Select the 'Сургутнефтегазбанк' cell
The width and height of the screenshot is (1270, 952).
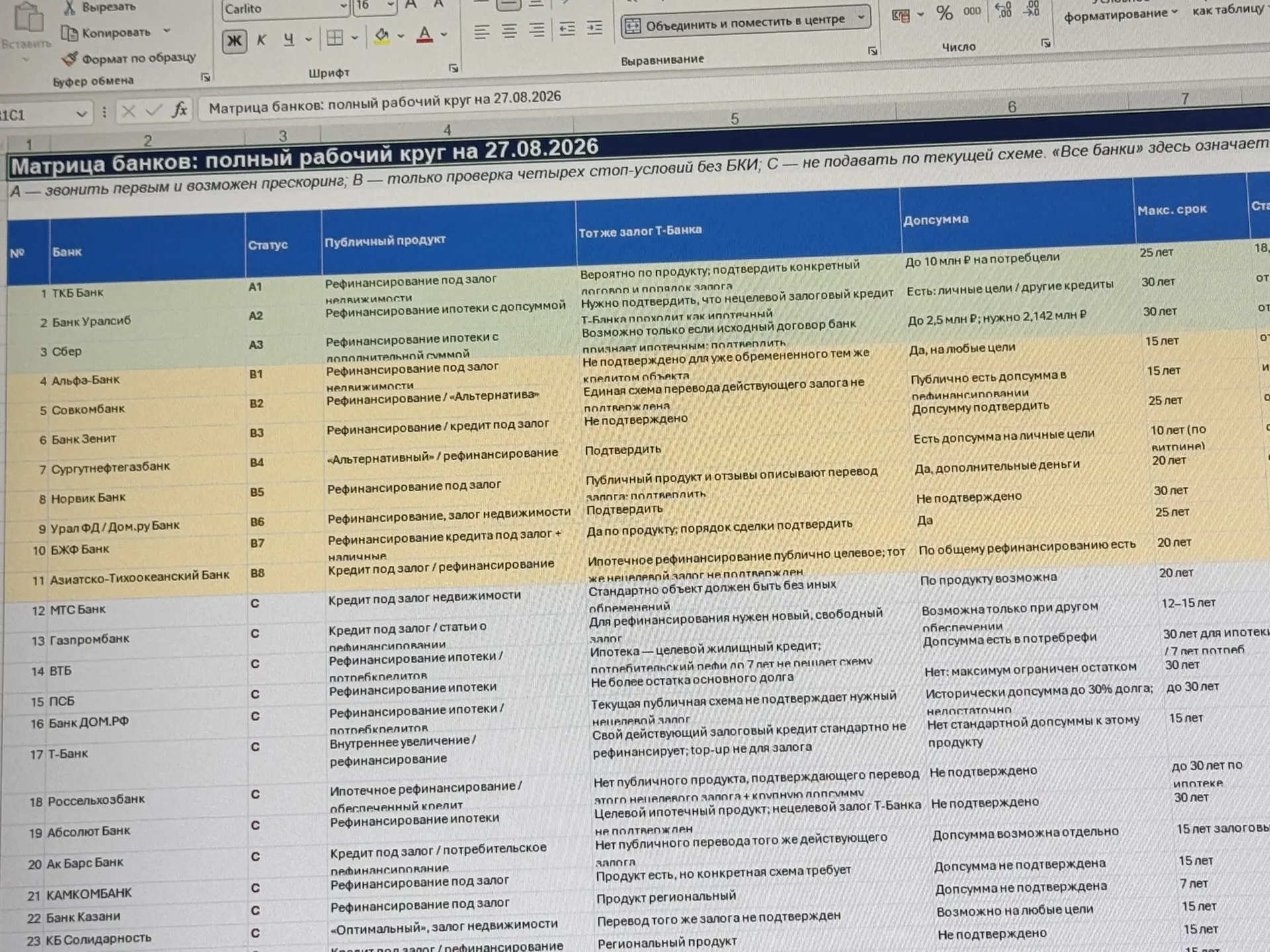(147, 467)
